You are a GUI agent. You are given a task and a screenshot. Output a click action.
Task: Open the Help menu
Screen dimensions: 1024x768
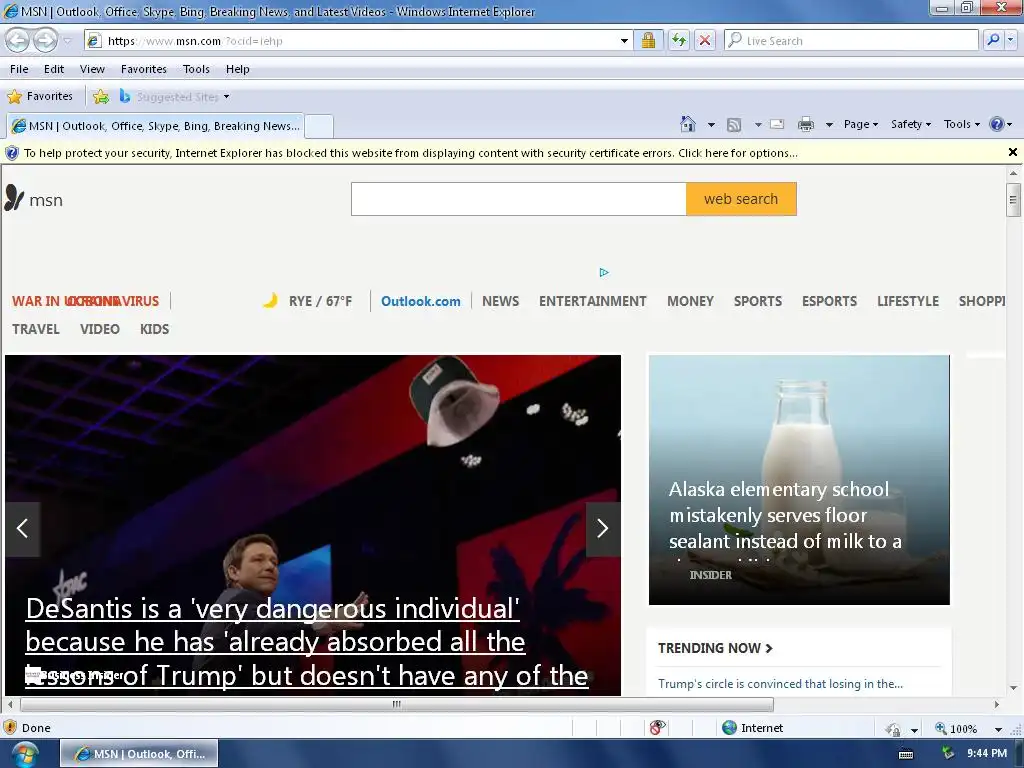pos(238,69)
